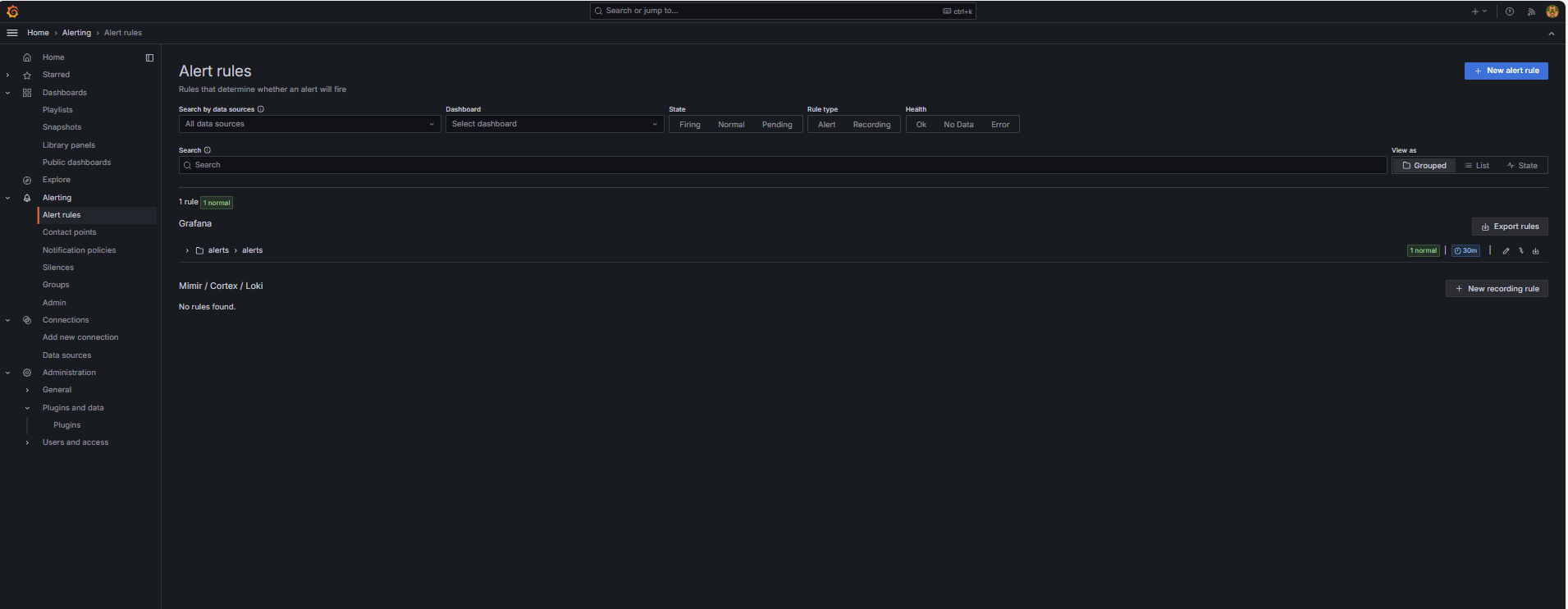
Task: Collapse the Connections sidebar section
Action: pos(8,320)
